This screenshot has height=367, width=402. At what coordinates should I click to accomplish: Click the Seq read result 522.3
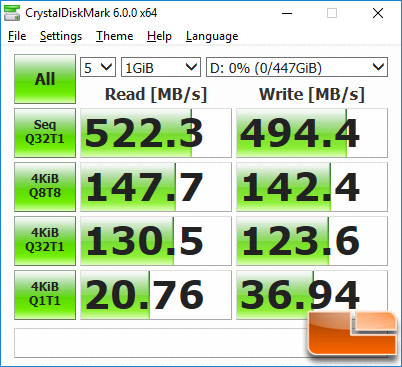pos(156,133)
